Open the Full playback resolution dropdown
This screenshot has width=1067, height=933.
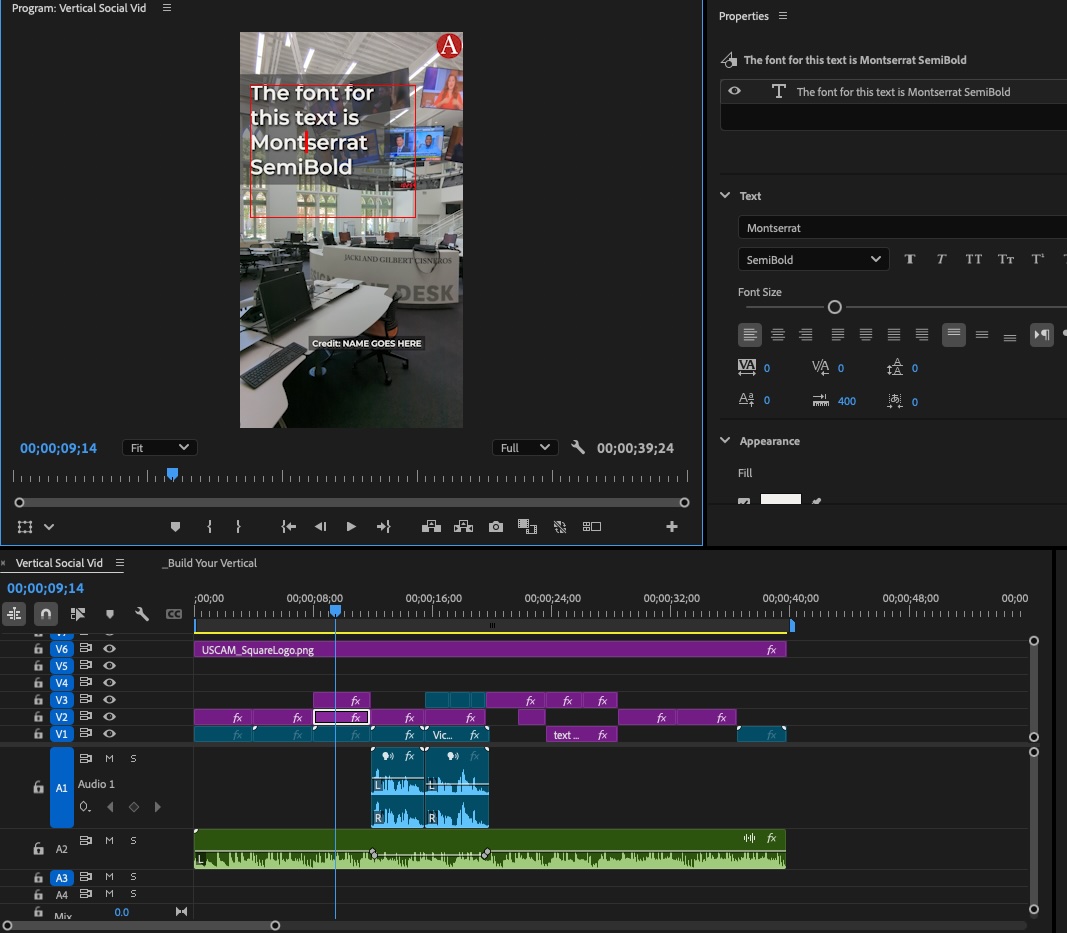click(525, 448)
